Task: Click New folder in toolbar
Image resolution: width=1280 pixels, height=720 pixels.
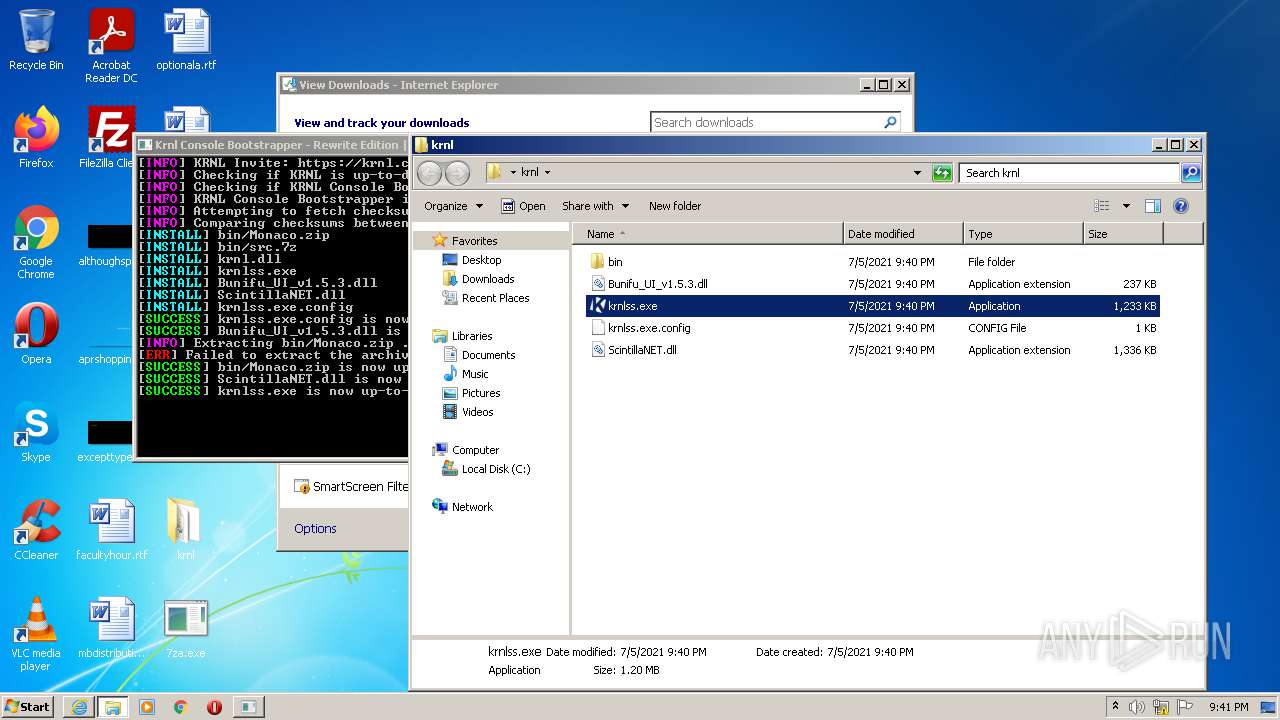Action: [x=675, y=206]
